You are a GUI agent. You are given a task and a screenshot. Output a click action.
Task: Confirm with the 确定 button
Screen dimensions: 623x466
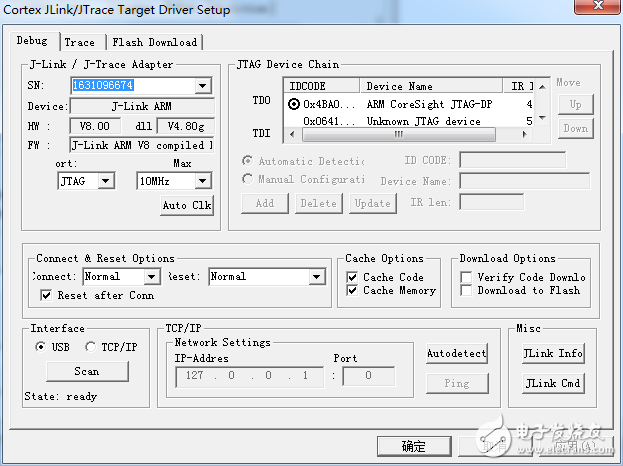(x=414, y=446)
